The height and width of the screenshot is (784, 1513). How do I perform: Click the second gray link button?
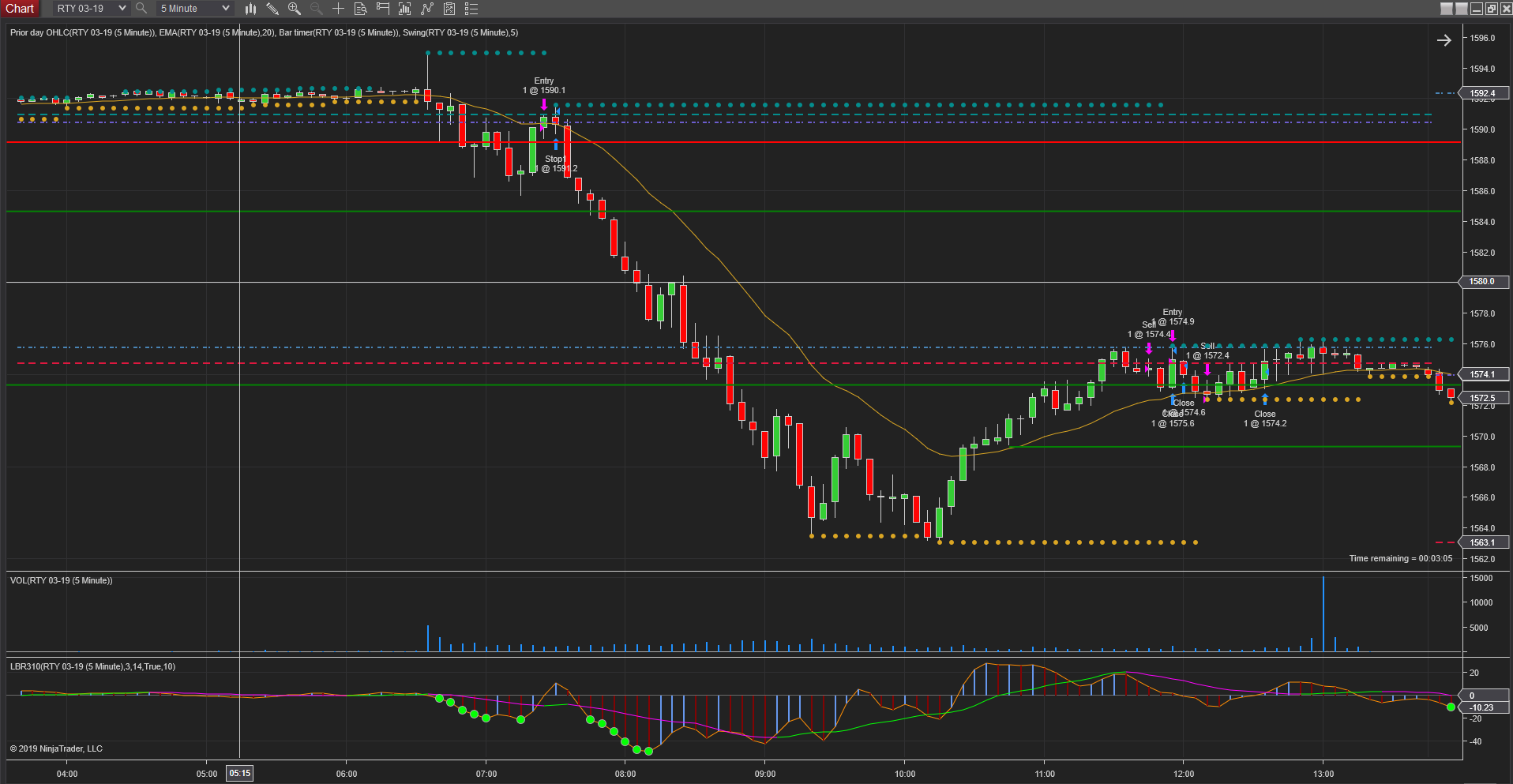(1462, 9)
